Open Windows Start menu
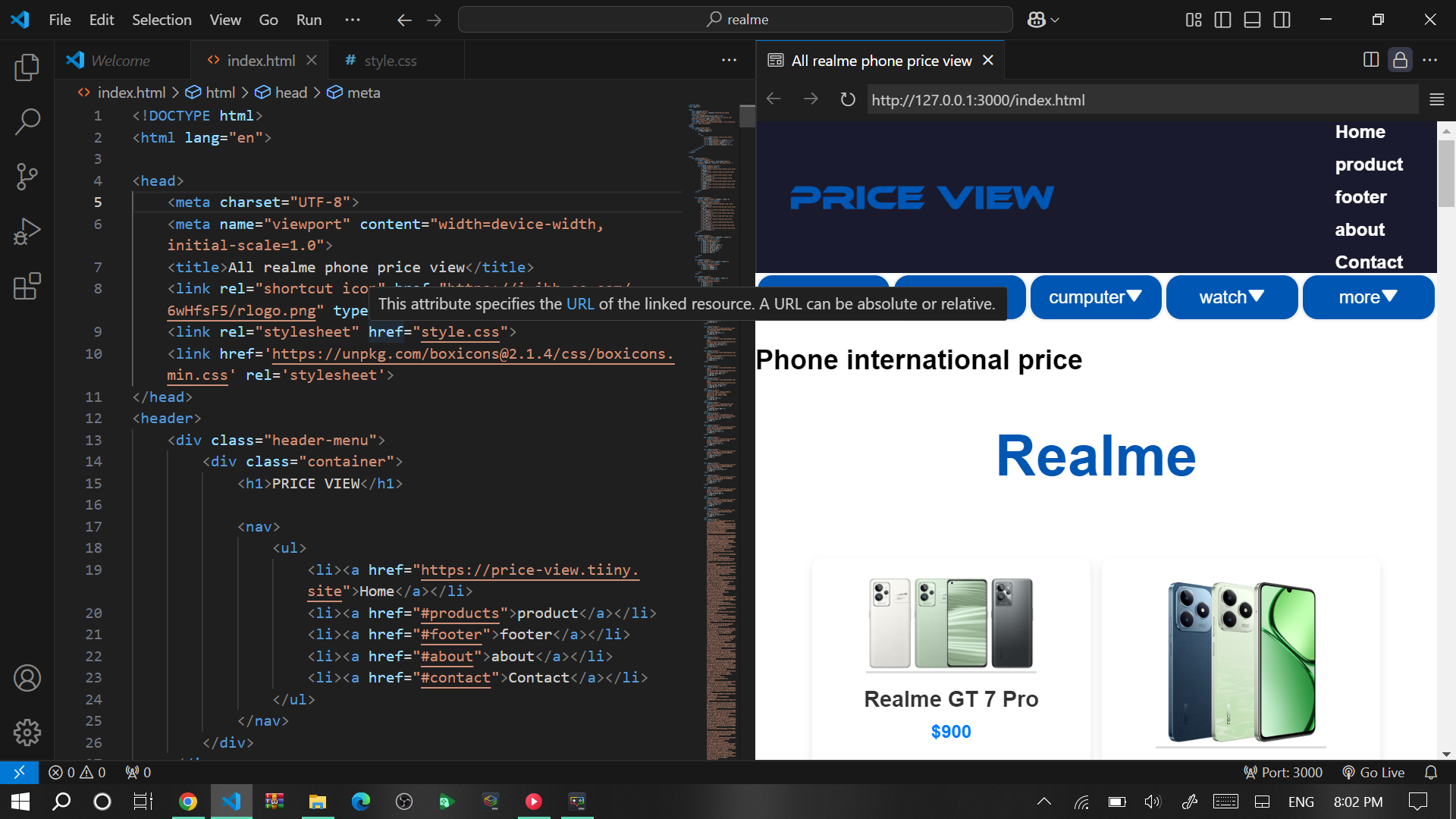Viewport: 1456px width, 819px height. [20, 802]
